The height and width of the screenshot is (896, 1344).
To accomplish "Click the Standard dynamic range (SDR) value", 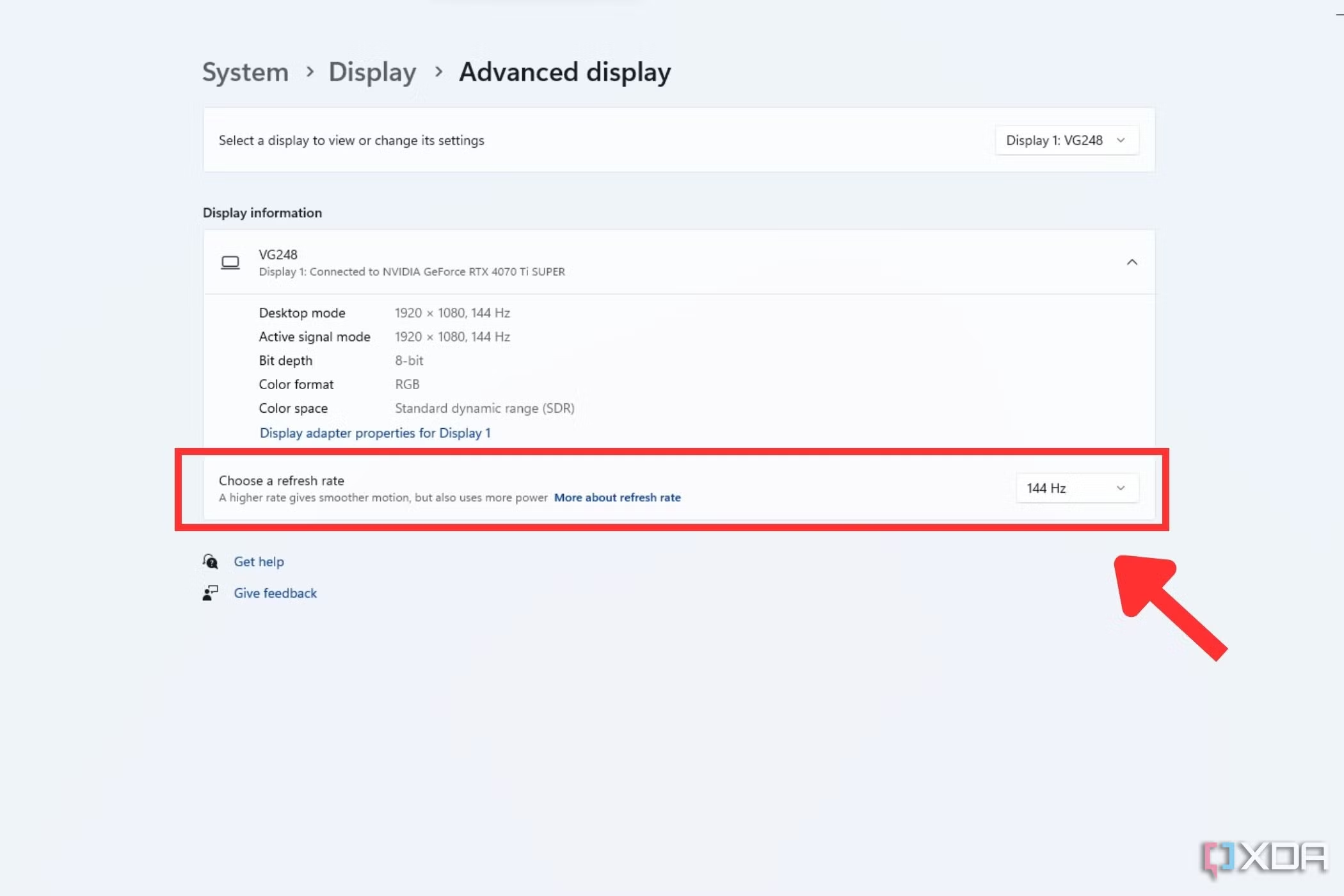I will click(x=484, y=408).
